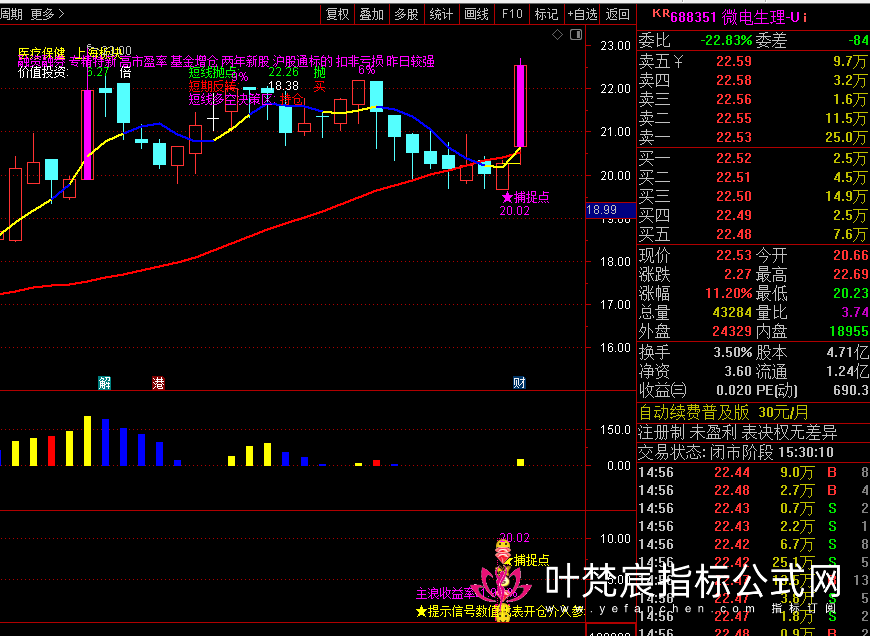
Task: Click the 现价 value 22.53
Action: (x=734, y=255)
